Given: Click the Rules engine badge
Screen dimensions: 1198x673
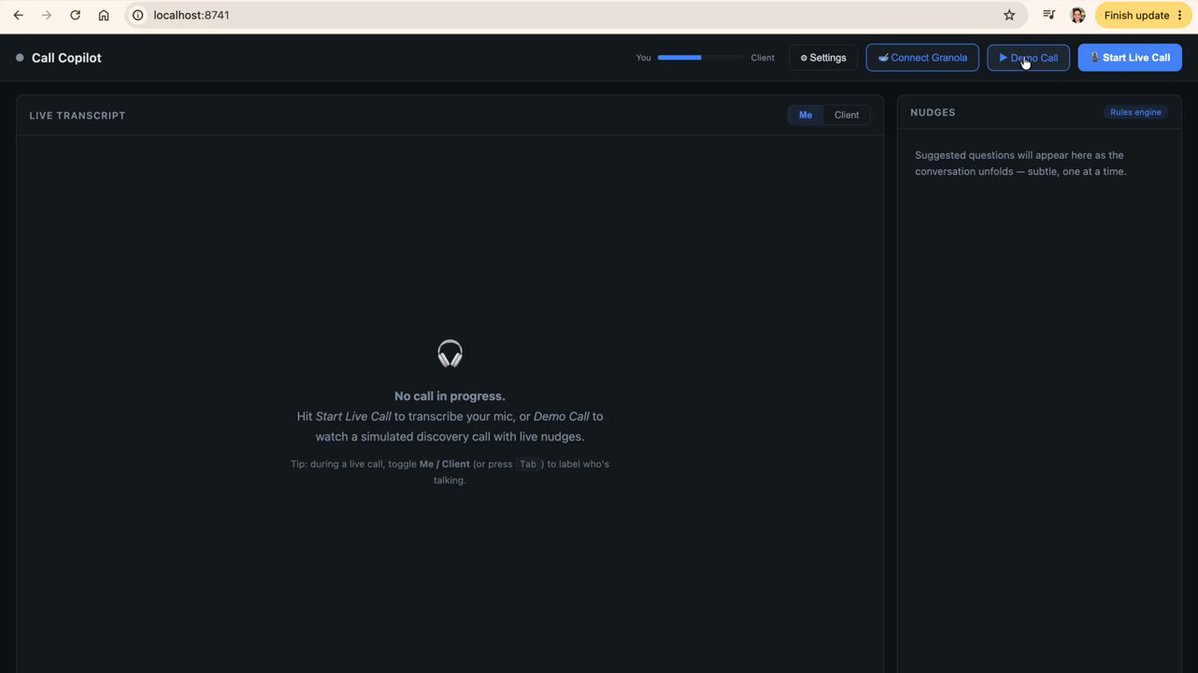Looking at the screenshot, I should [x=1135, y=112].
